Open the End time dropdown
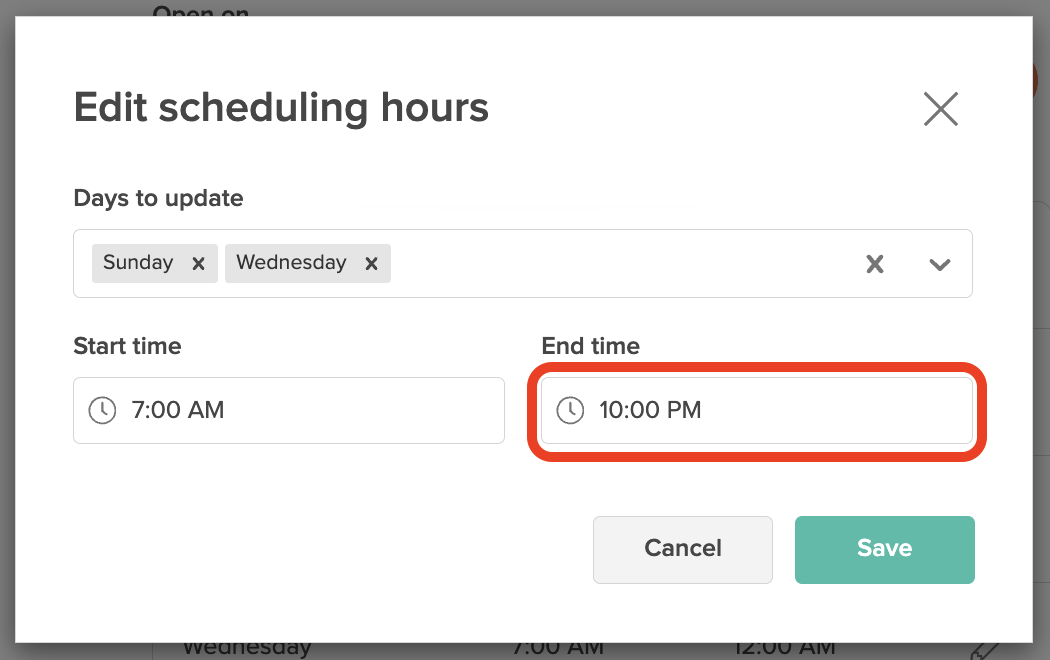This screenshot has height=660, width=1050. point(757,410)
